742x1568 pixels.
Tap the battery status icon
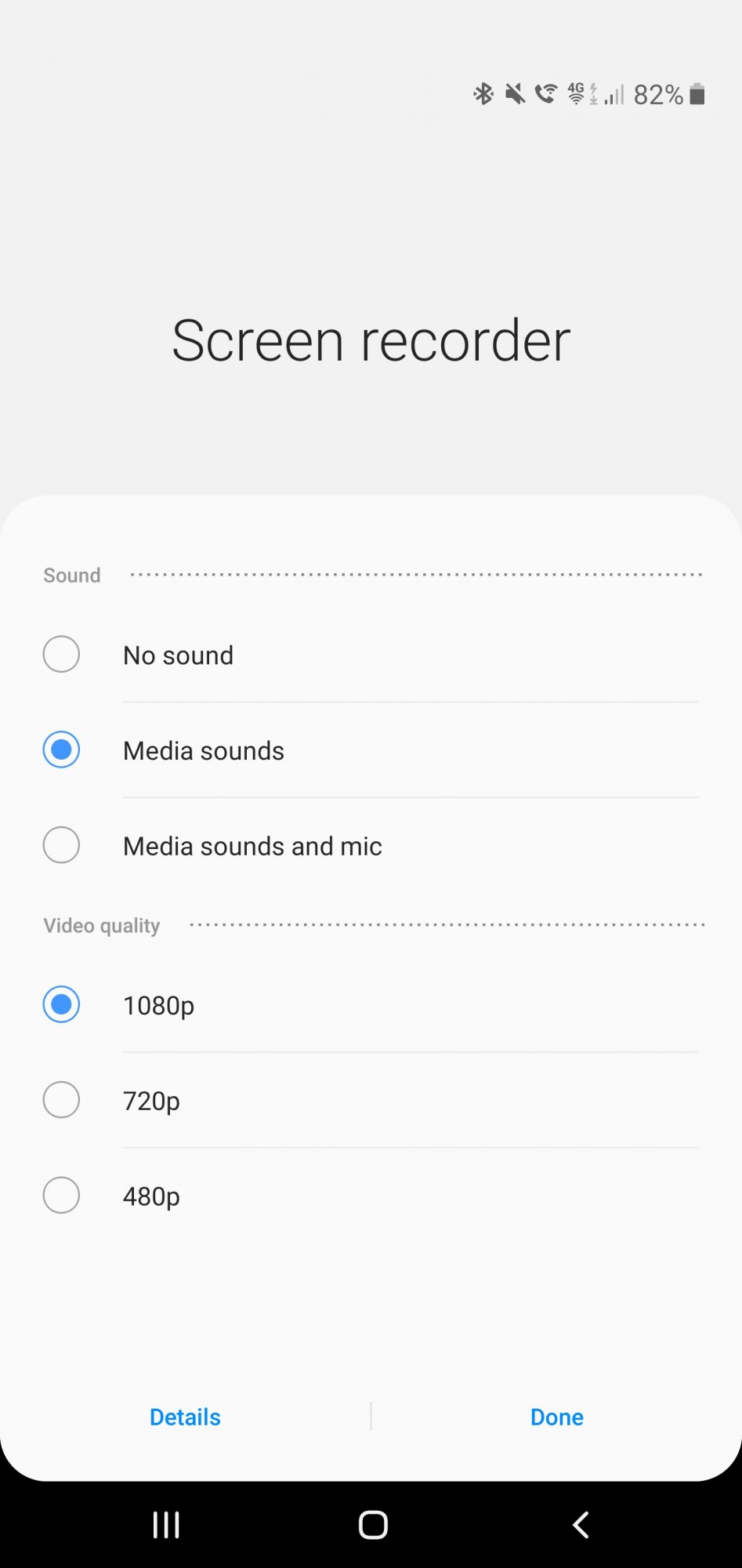(697, 95)
